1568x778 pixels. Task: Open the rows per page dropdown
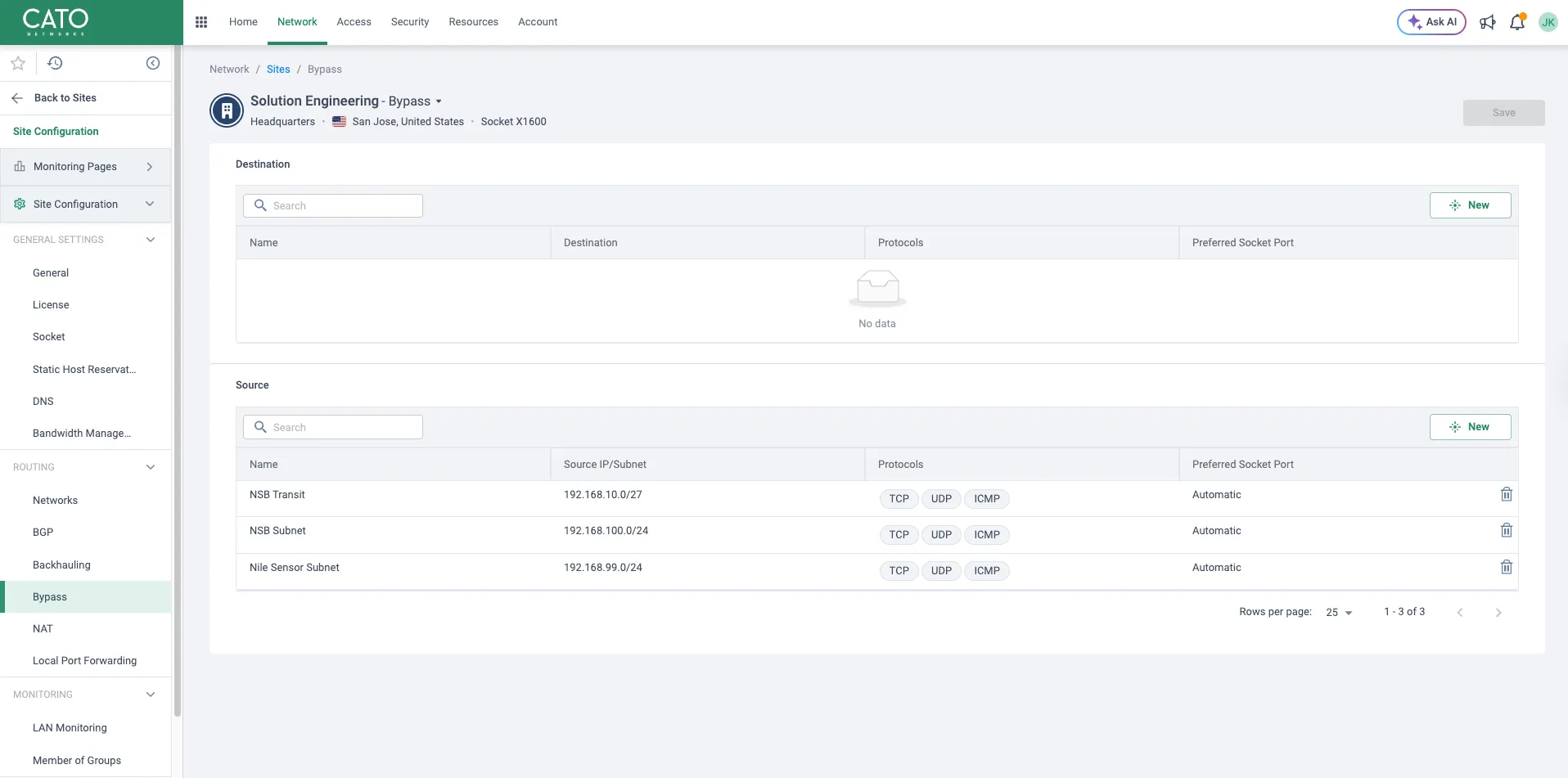click(x=1340, y=613)
